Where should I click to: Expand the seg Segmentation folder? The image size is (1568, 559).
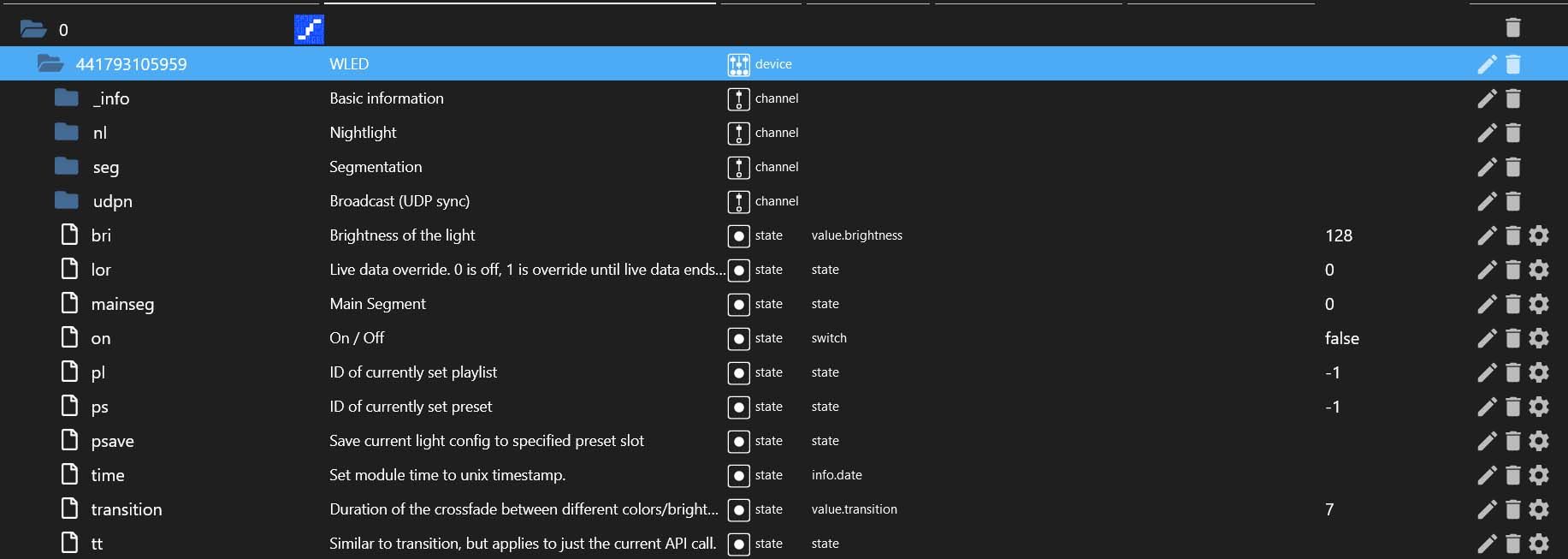coord(67,167)
